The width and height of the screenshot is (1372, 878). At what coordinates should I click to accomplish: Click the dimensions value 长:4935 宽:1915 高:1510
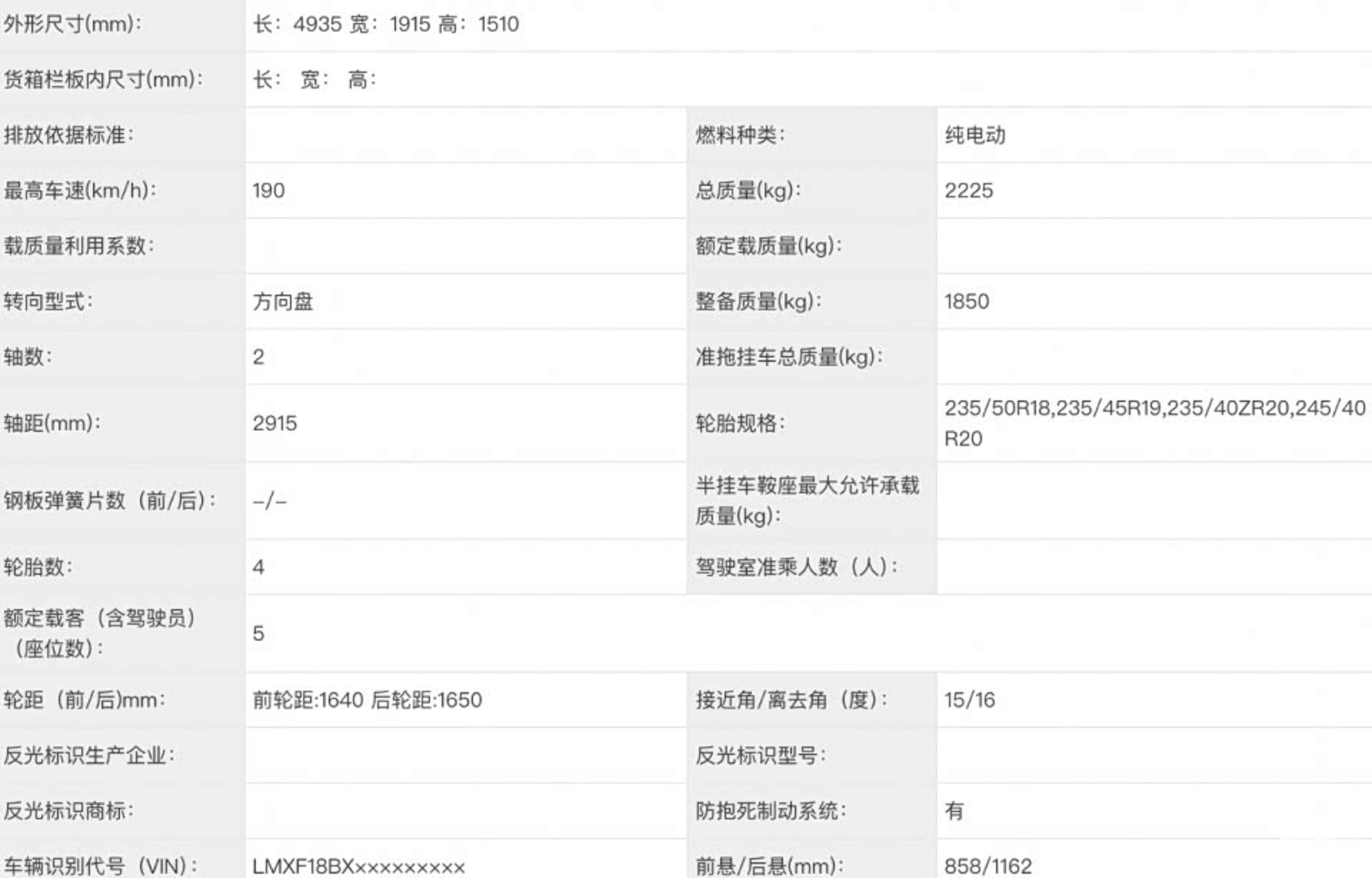(x=386, y=24)
